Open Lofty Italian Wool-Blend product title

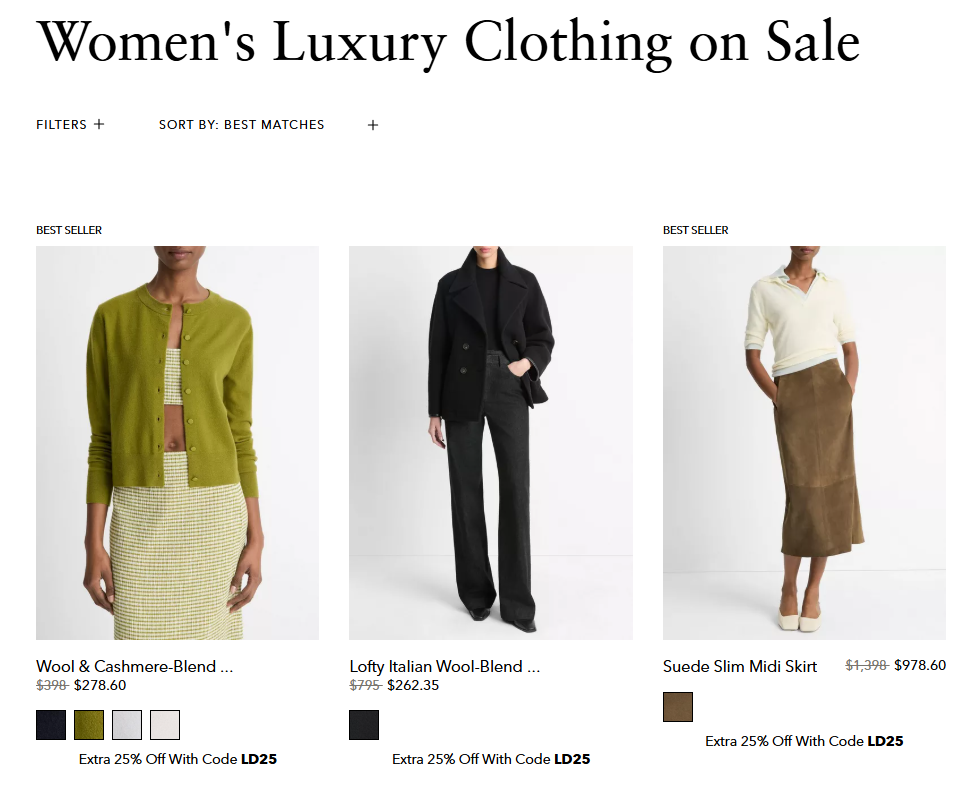click(444, 667)
